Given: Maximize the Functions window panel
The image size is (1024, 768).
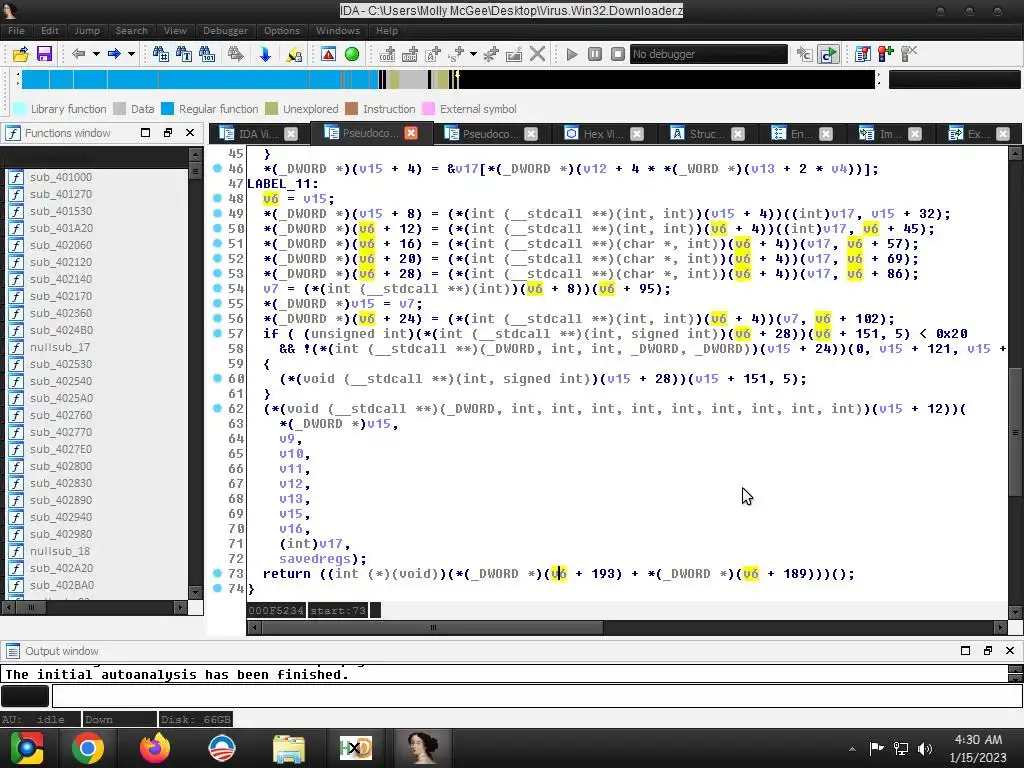Looking at the screenshot, I should coord(146,133).
